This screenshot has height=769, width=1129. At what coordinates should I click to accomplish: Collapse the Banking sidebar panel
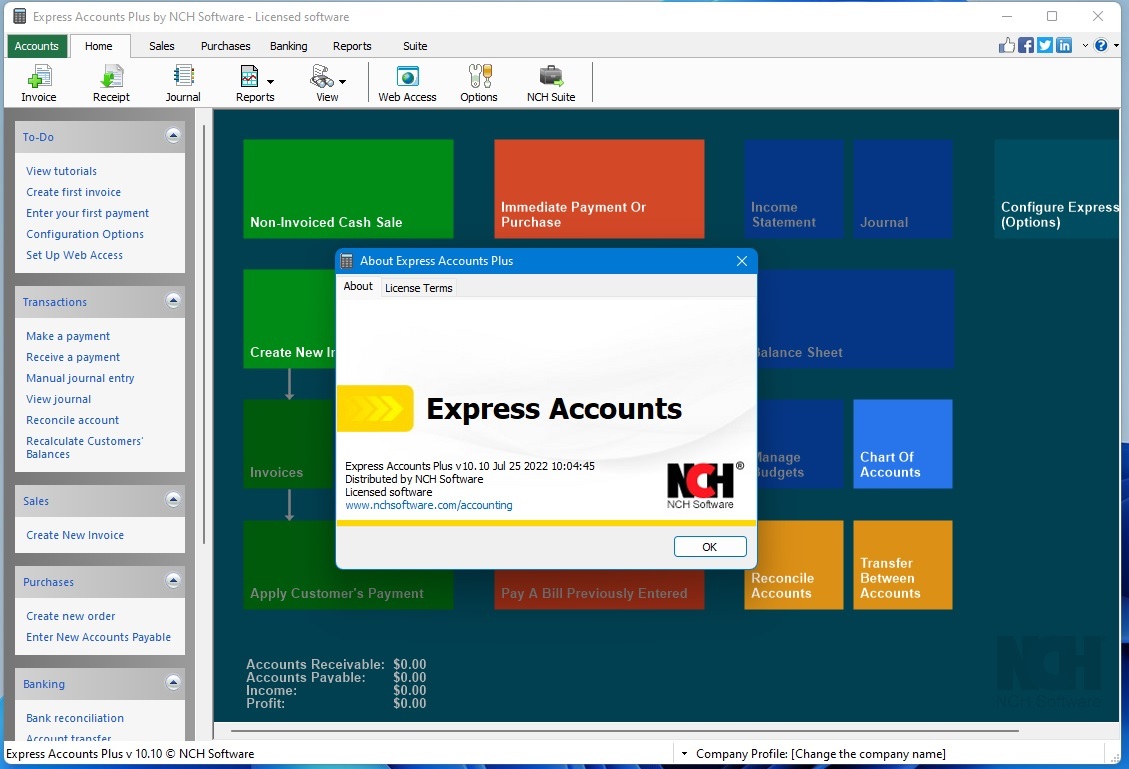pos(173,682)
